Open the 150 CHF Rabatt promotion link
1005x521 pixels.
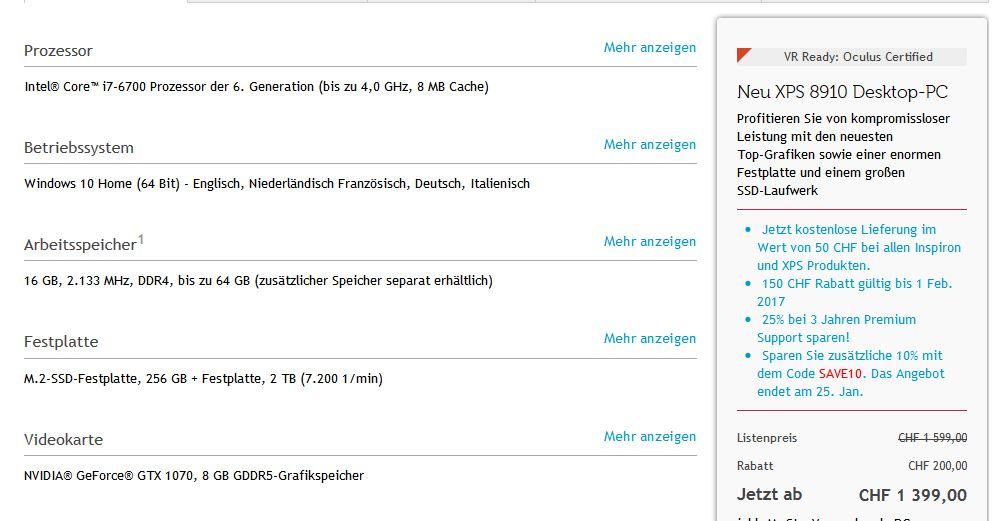tap(855, 292)
